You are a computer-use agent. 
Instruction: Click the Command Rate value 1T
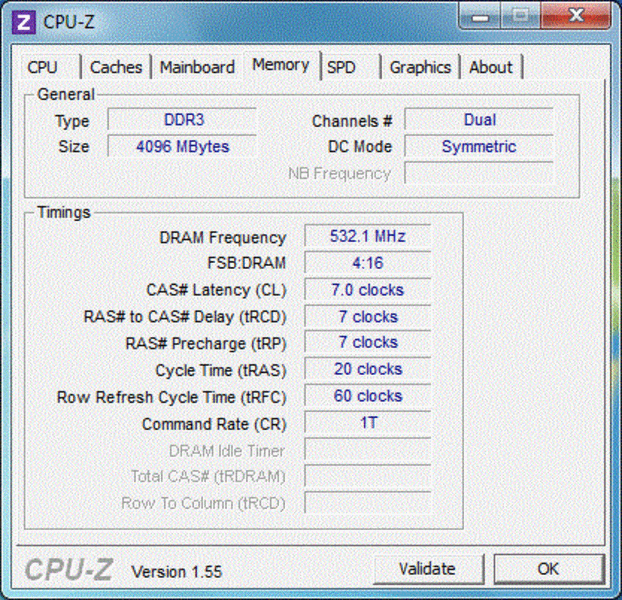click(368, 423)
